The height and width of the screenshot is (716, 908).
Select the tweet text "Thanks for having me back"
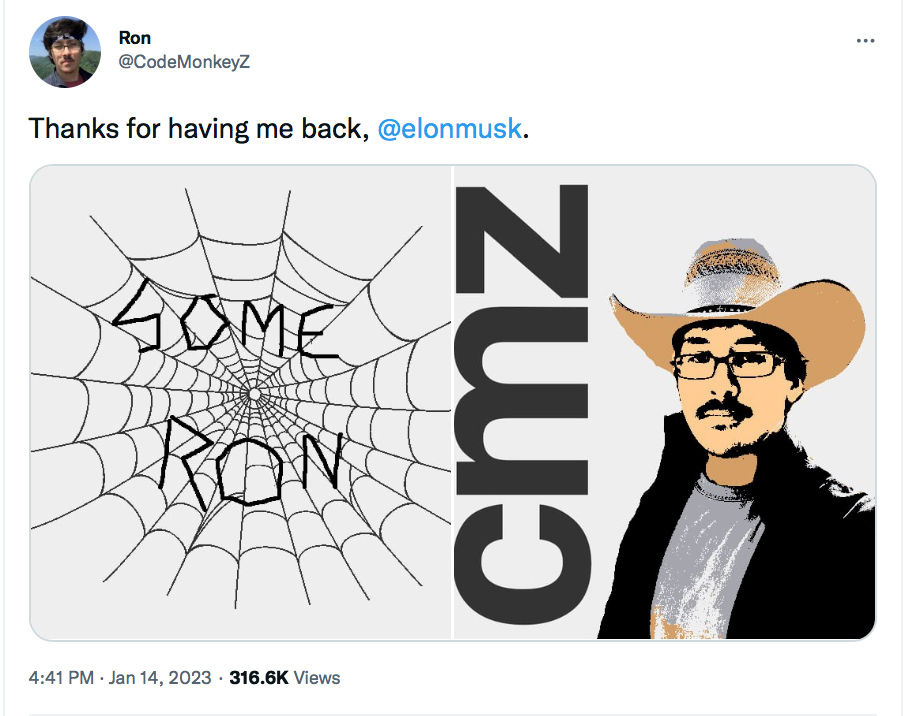point(196,128)
